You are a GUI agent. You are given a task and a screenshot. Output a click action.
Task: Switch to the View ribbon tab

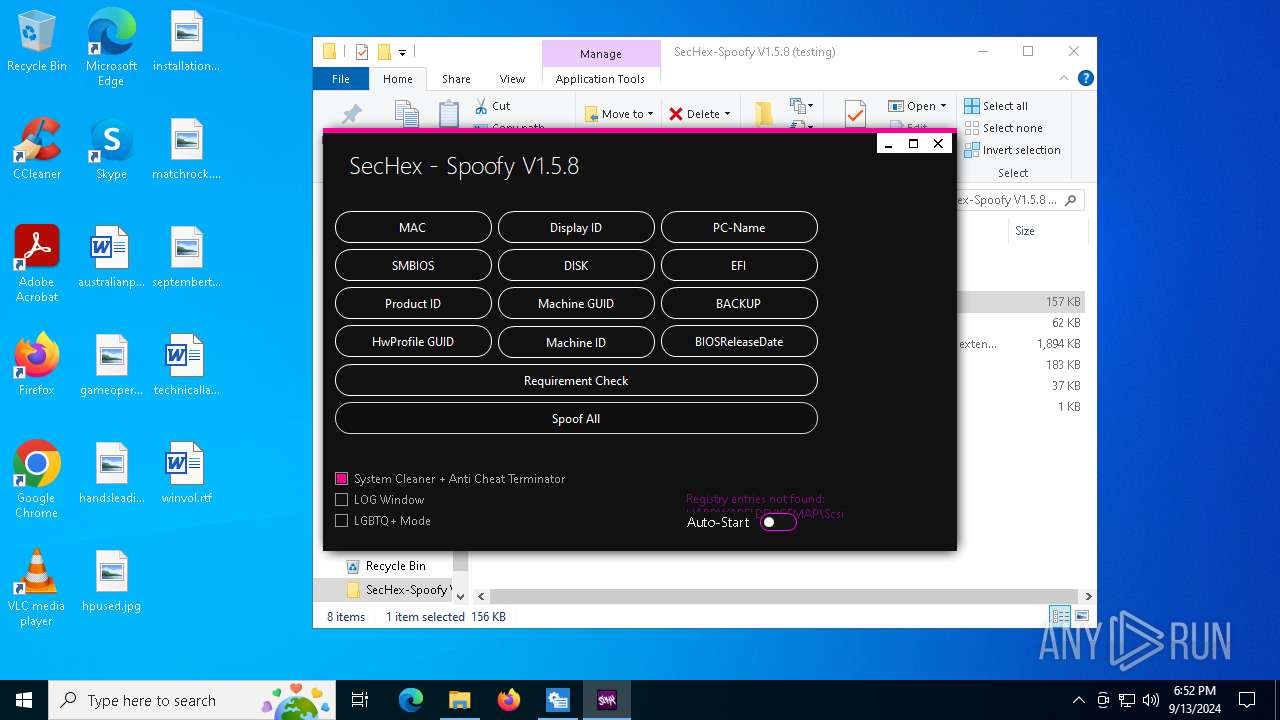pyautogui.click(x=512, y=79)
